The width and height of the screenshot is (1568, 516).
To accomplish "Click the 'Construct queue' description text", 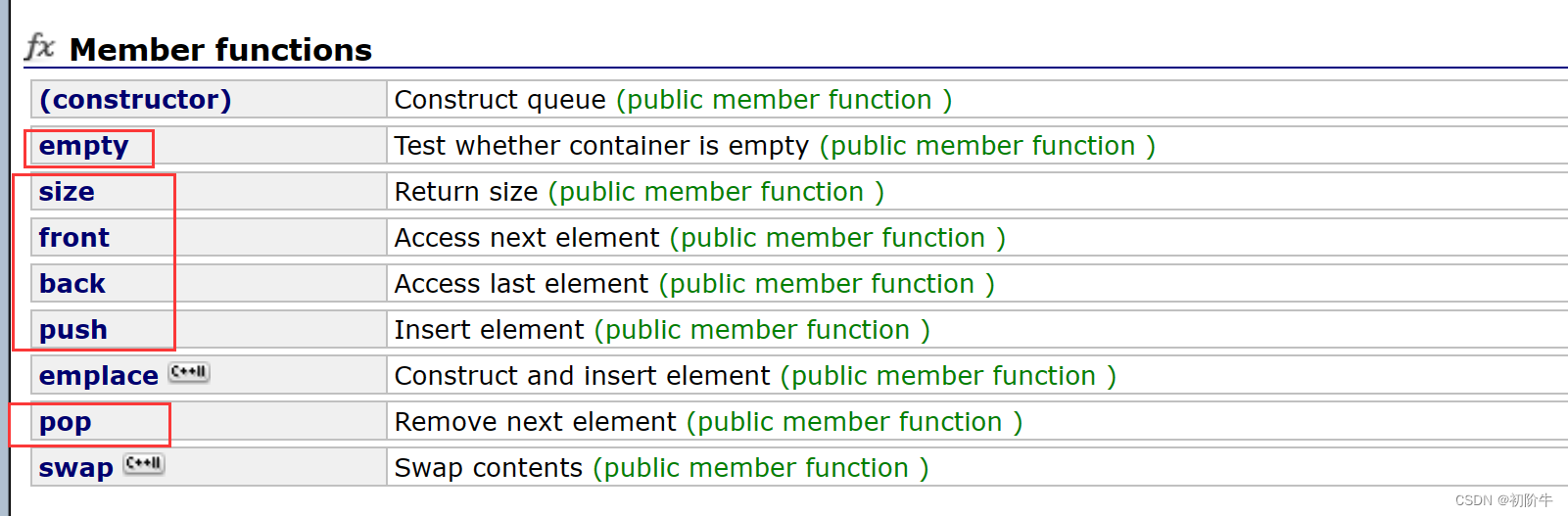I will [x=499, y=100].
